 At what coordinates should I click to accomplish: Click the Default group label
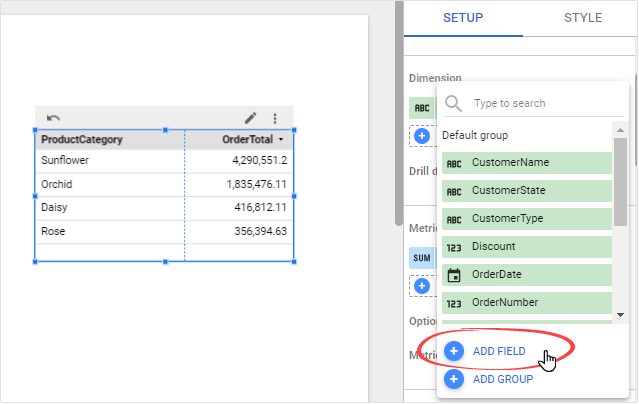(x=475, y=135)
